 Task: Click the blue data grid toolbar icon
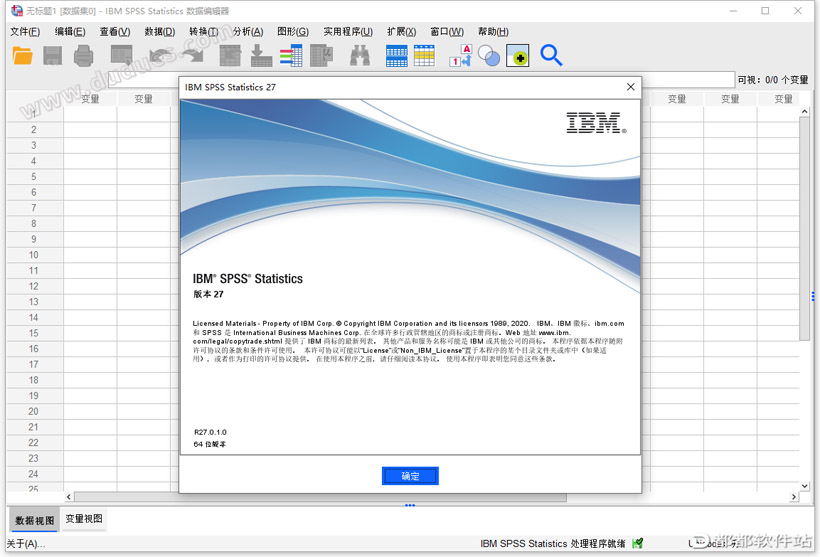pos(396,55)
